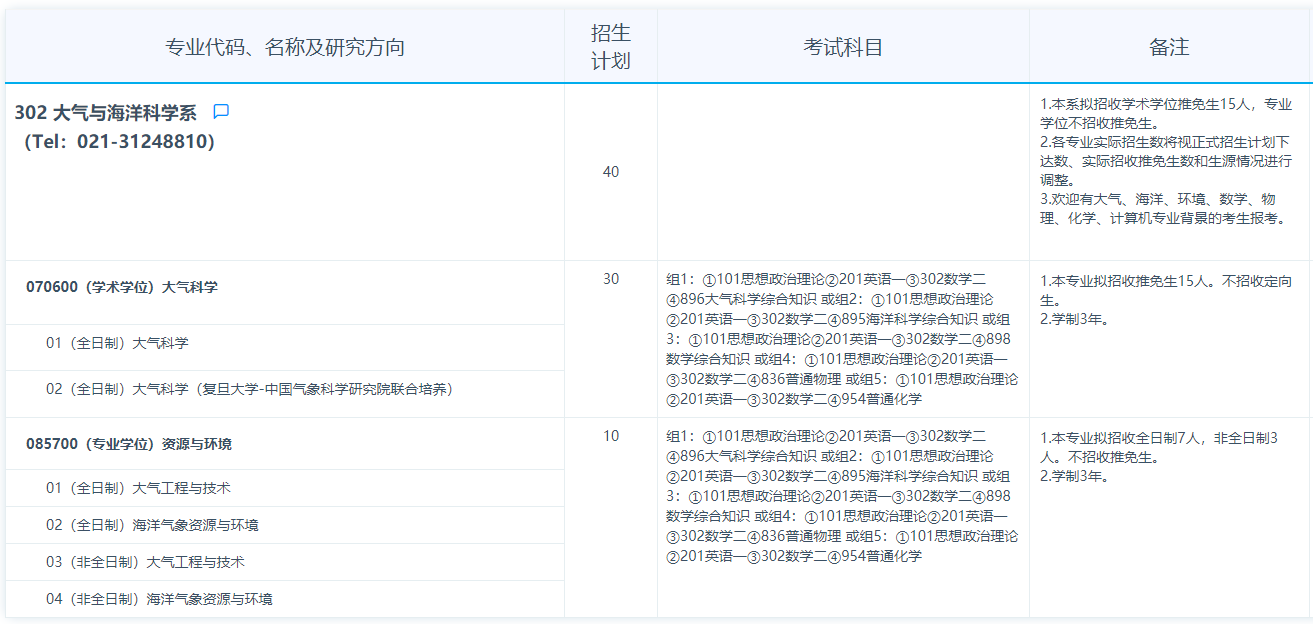The image size is (1313, 624).
Task: Click the department enrollment plan number 40
Action: coord(611,172)
